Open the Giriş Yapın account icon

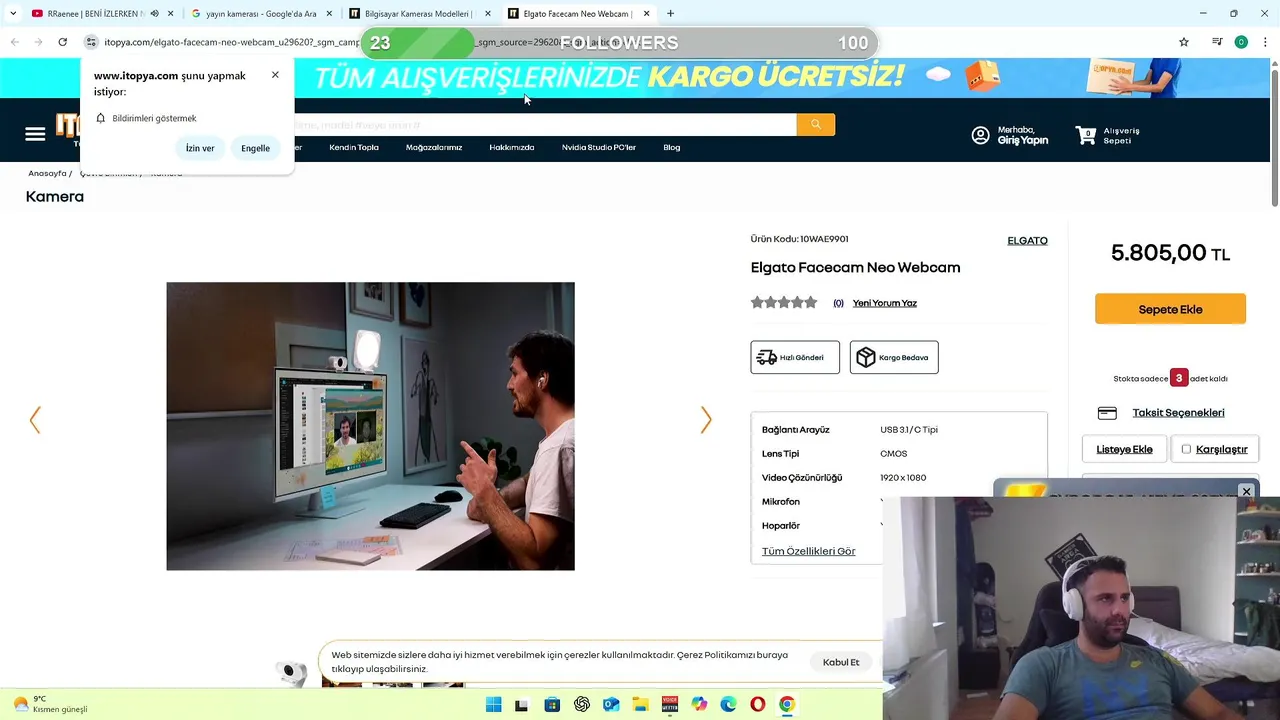pyautogui.click(x=980, y=135)
